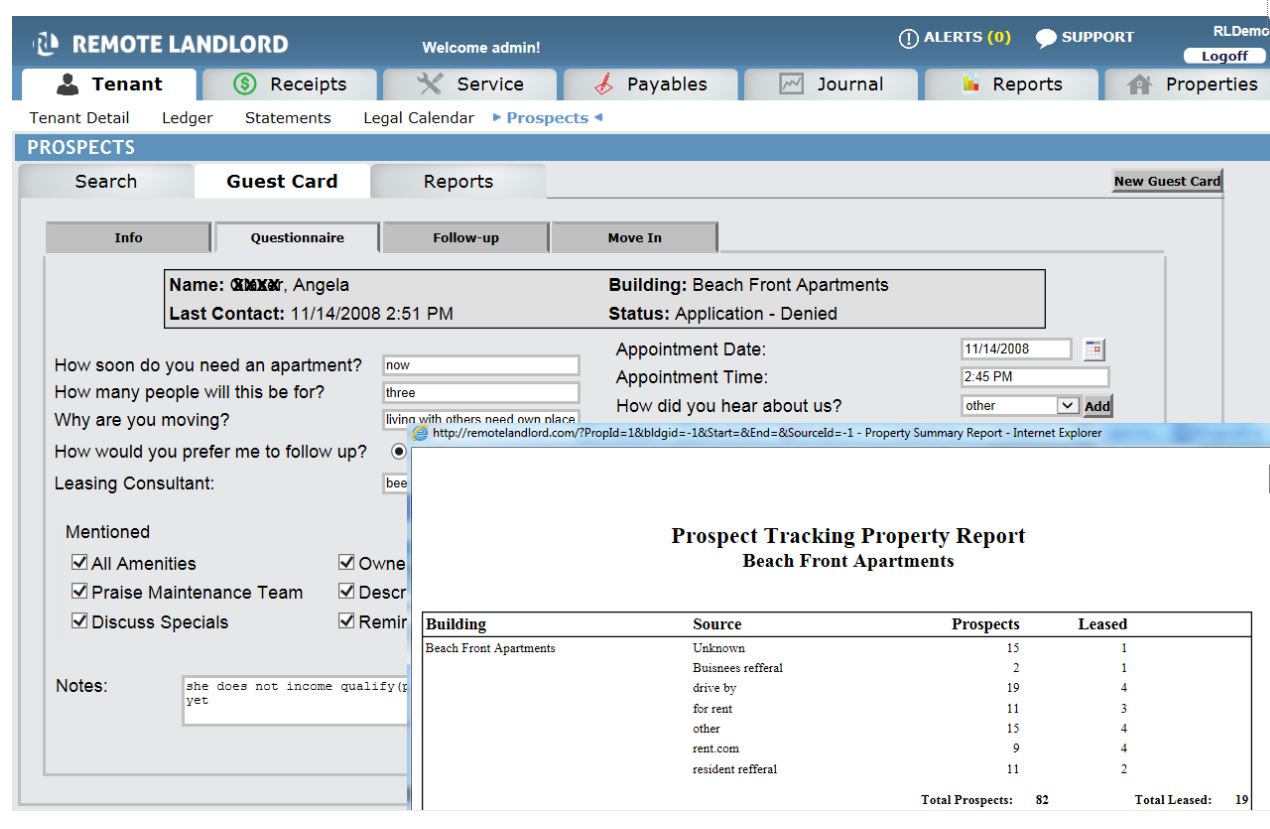
Task: Go to Ledger submenu
Action: (x=187, y=118)
